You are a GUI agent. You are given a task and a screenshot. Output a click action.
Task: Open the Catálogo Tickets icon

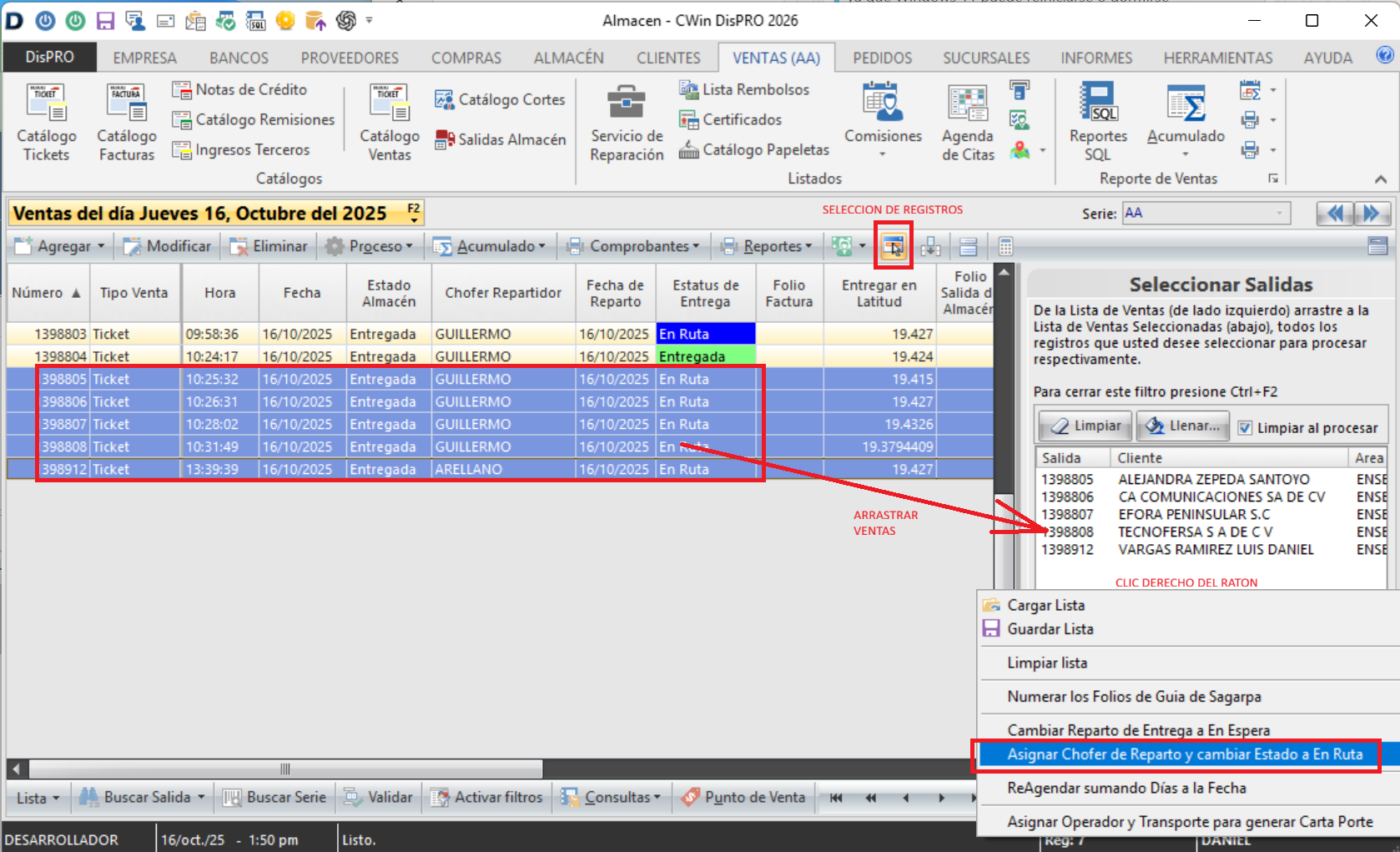46,104
